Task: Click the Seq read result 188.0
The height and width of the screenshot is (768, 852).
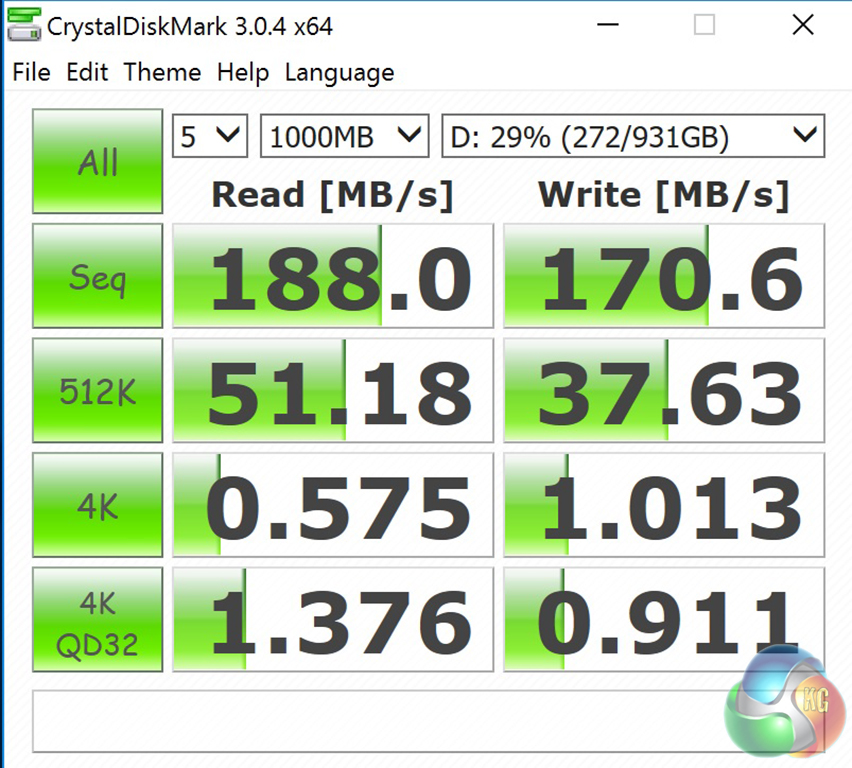Action: 333,276
